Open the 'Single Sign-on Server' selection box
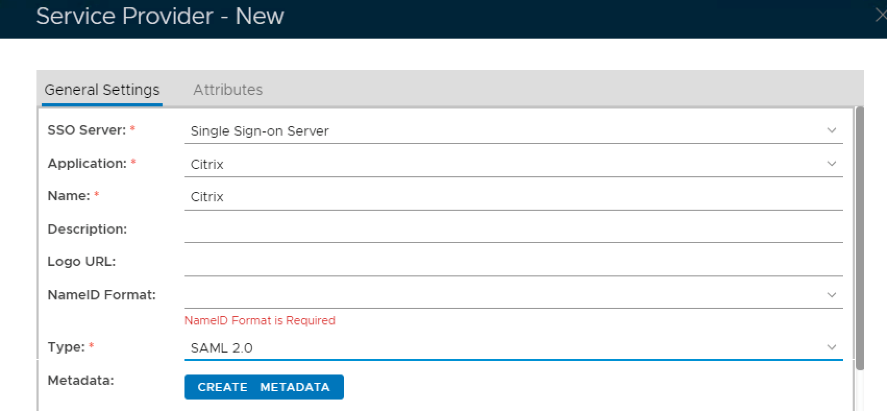This screenshot has height=411, width=887. coord(500,131)
